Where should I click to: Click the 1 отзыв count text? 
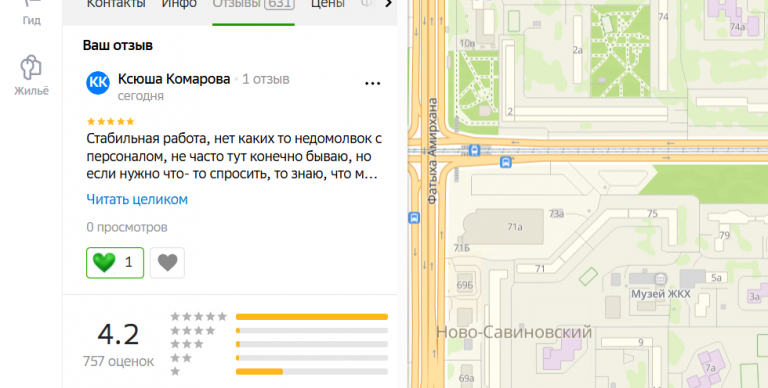point(265,79)
